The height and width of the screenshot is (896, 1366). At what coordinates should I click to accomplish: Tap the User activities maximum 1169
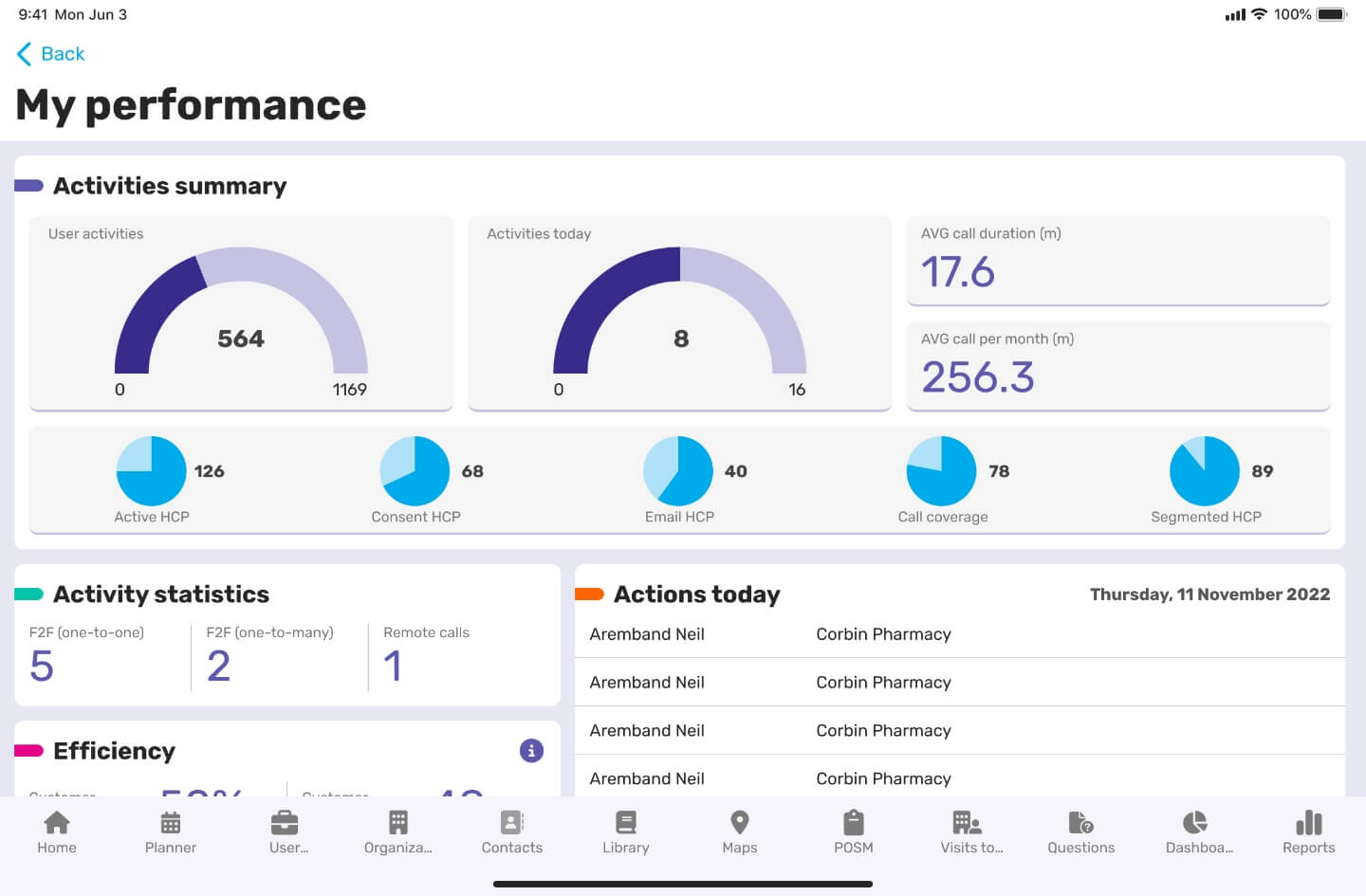click(x=350, y=390)
